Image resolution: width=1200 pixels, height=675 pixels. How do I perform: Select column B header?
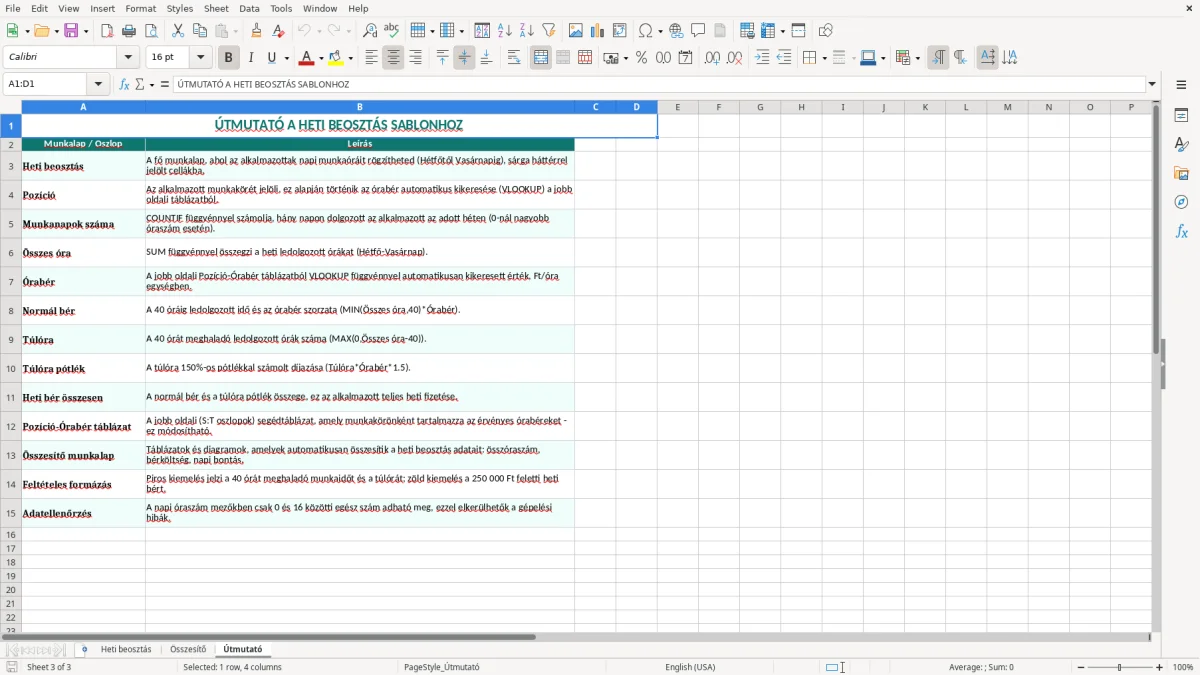pyautogui.click(x=360, y=107)
